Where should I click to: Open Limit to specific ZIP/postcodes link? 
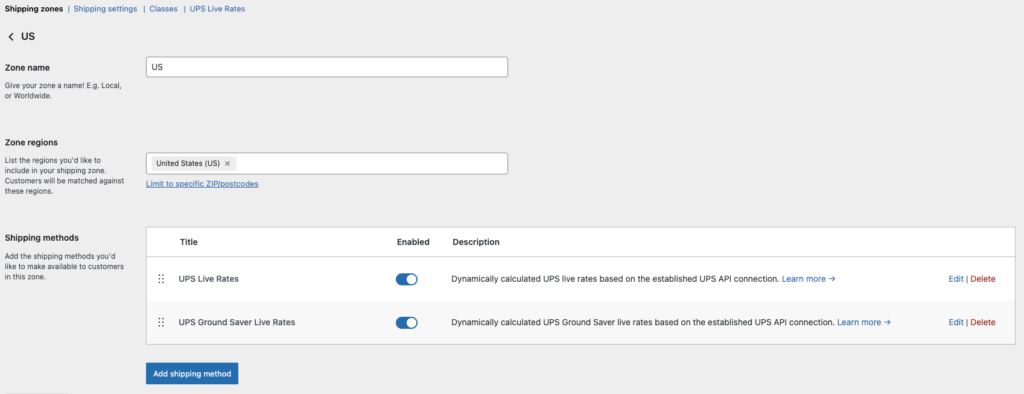coord(202,184)
